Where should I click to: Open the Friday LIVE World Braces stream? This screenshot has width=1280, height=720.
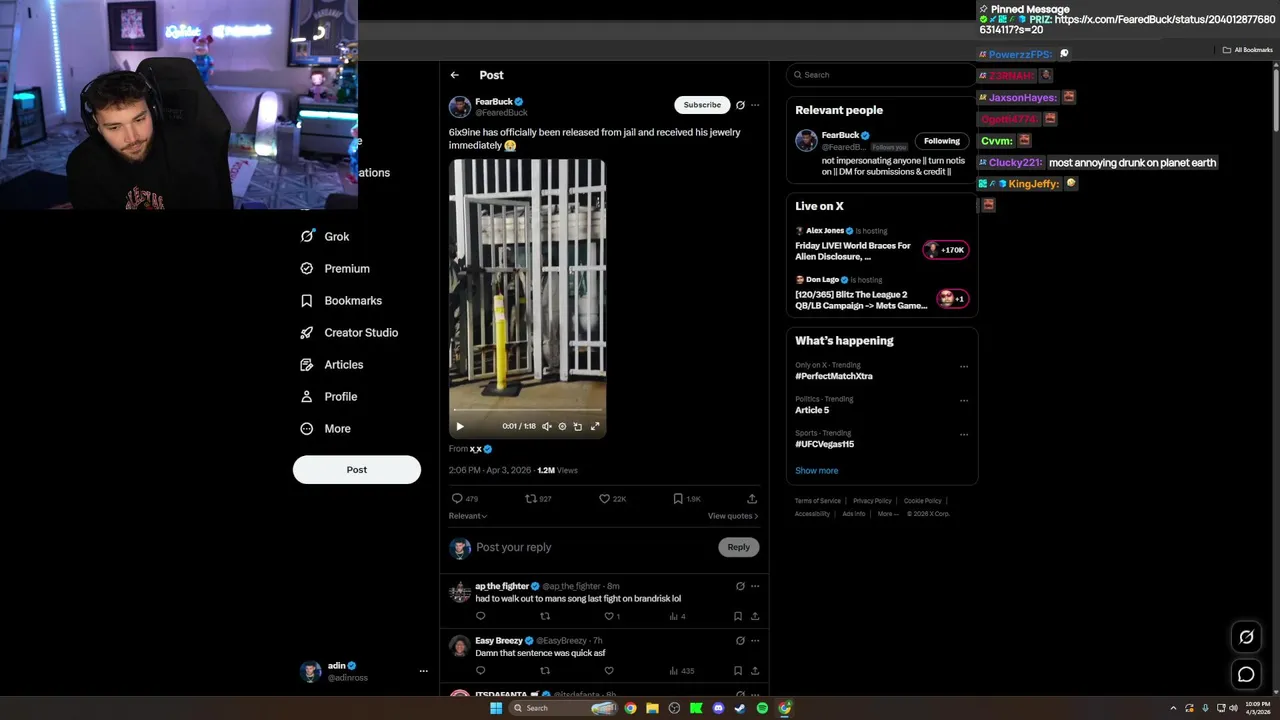pyautogui.click(x=853, y=251)
